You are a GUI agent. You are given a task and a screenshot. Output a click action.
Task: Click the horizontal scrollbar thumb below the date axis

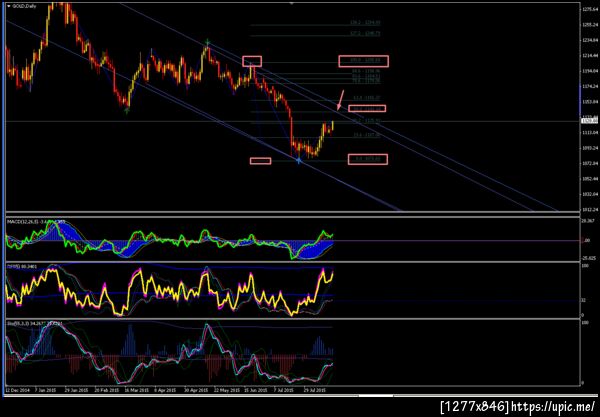click(x=376, y=396)
